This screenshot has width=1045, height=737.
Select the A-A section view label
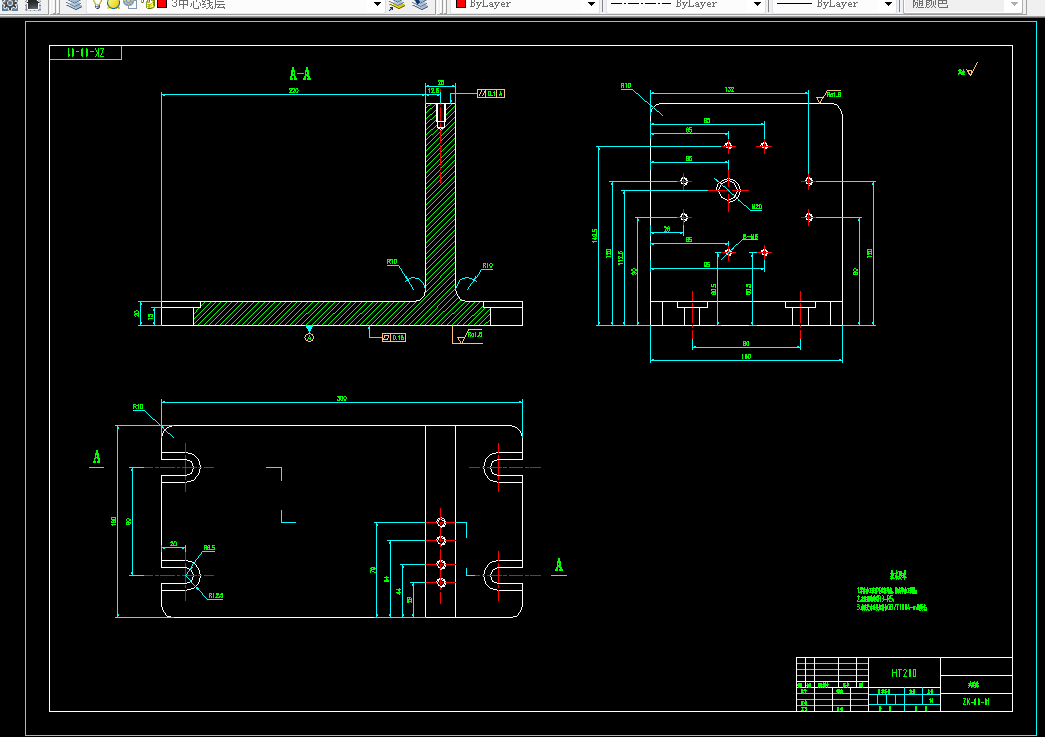point(301,73)
